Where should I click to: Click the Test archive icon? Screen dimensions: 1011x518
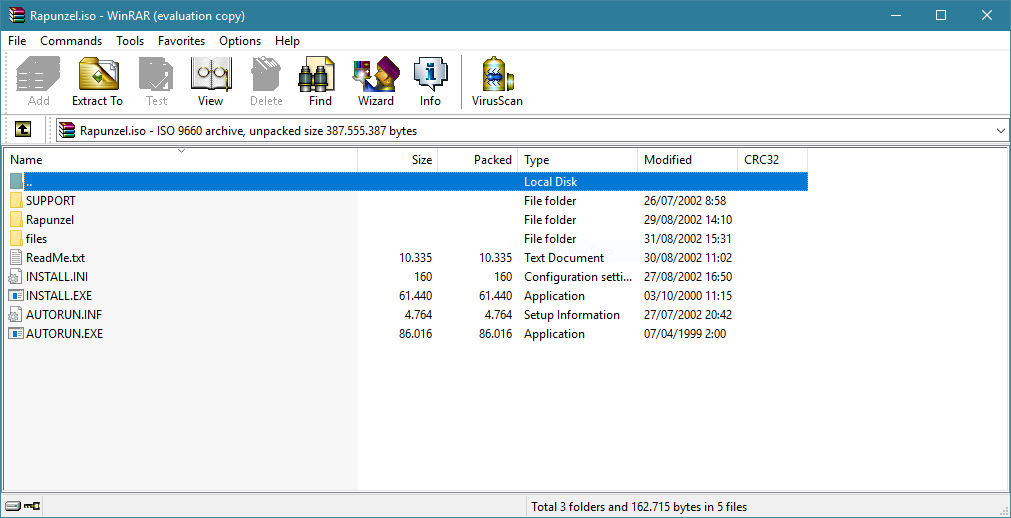(x=156, y=81)
